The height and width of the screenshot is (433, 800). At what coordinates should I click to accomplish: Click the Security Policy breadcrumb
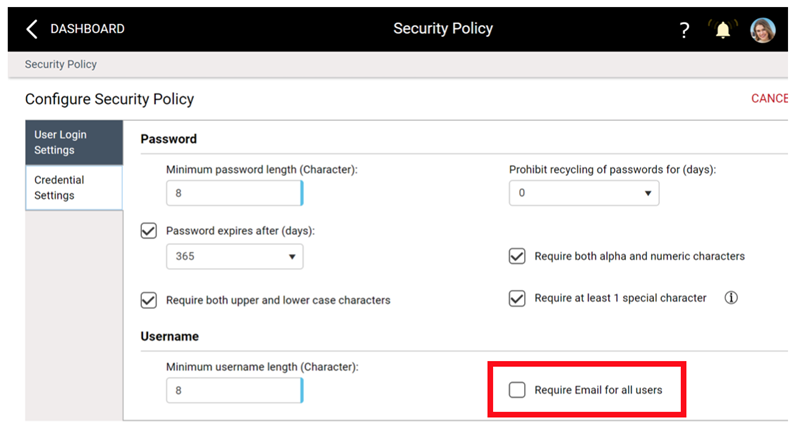coord(61,64)
